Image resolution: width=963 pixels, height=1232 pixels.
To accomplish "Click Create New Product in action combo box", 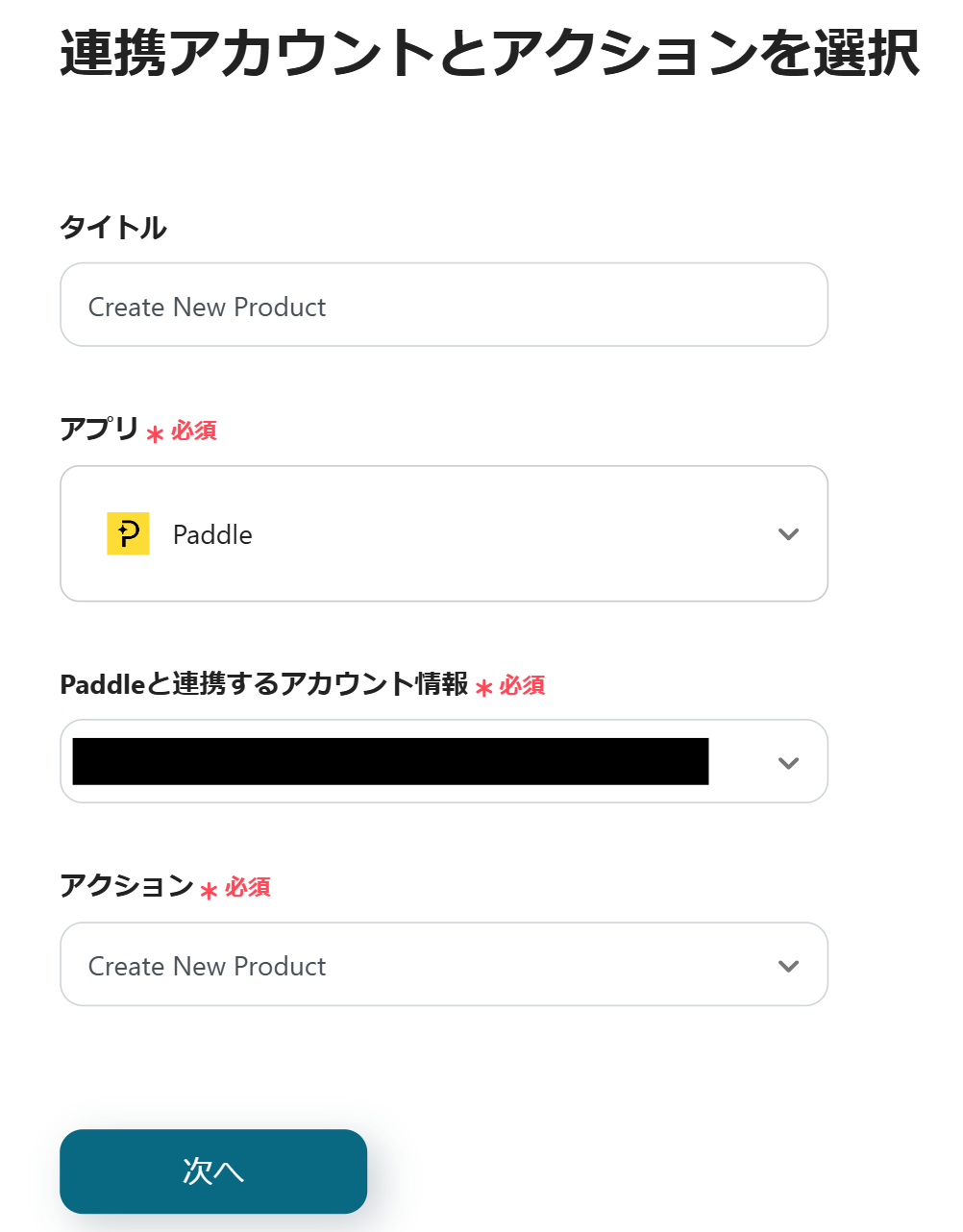I will tap(208, 966).
